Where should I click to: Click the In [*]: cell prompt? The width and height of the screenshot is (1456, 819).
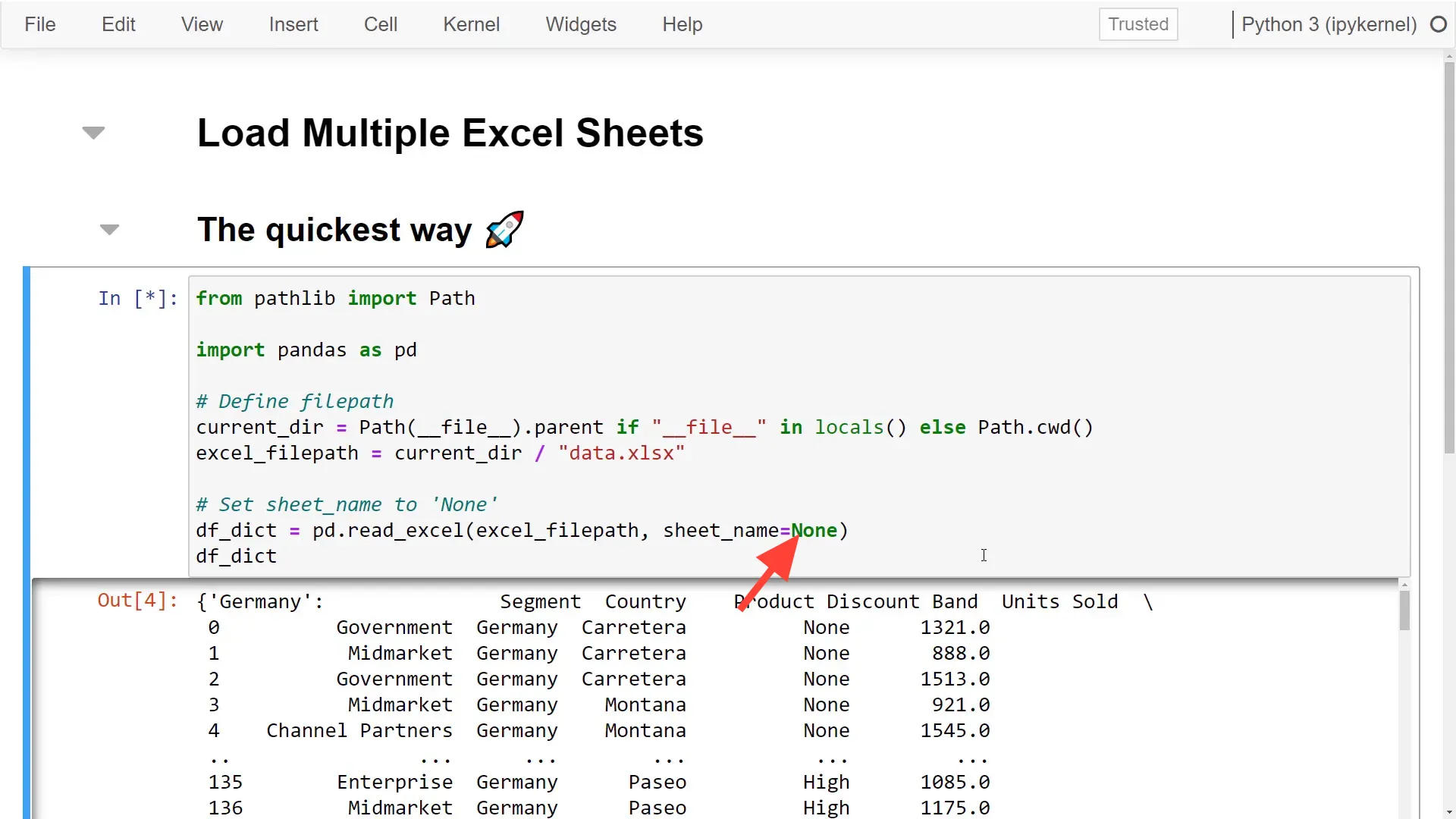[x=138, y=299]
